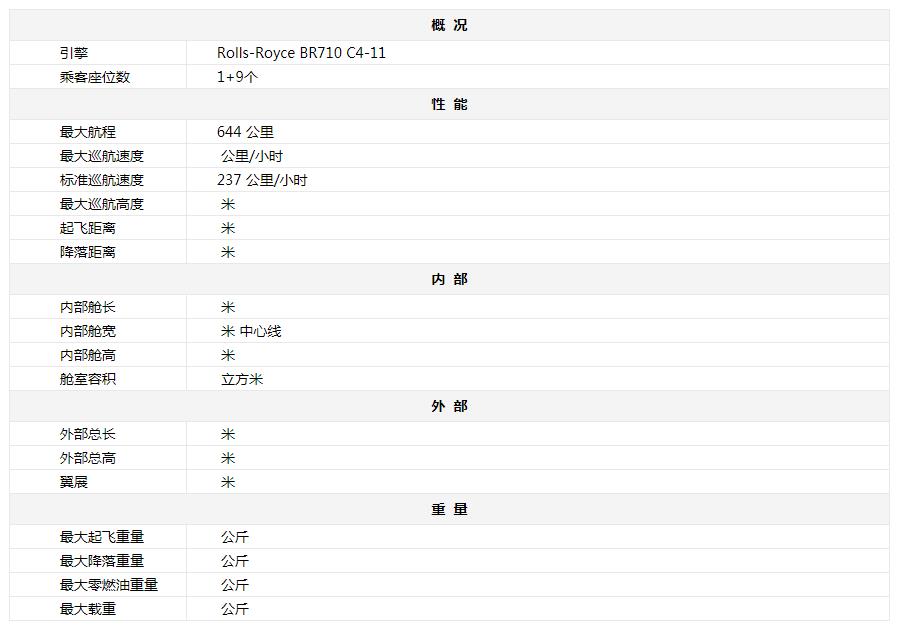Click the 最大零燃油重量 label
The image size is (901, 631).
pyautogui.click(x=108, y=585)
